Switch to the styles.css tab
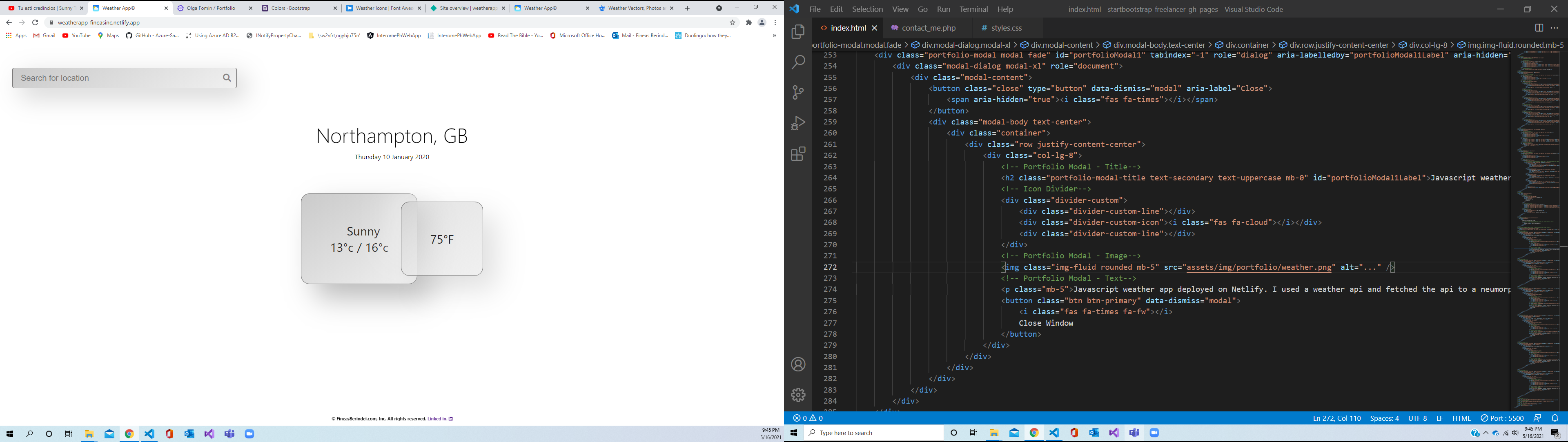 point(1007,28)
